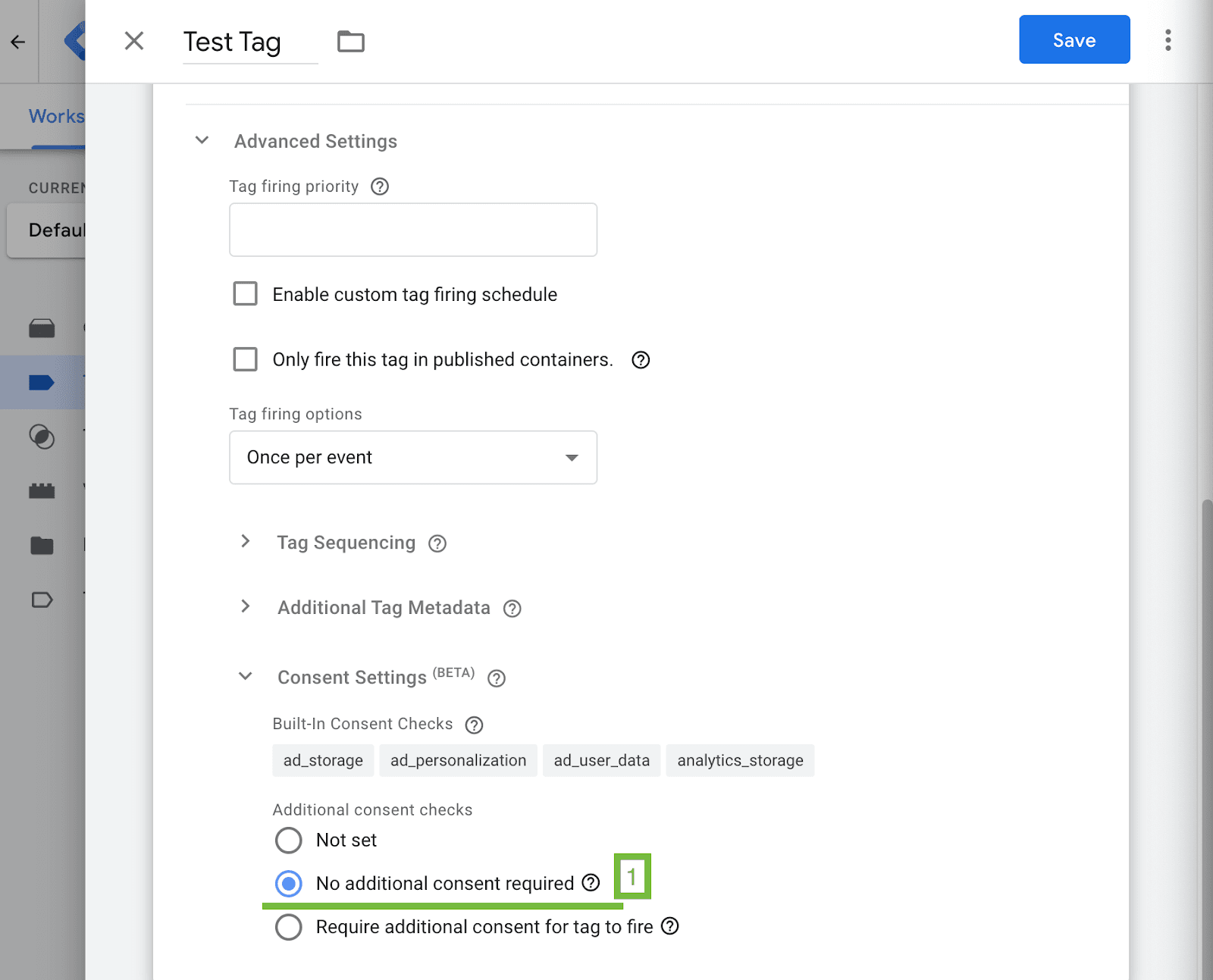Click the back arrow at top left

point(17,42)
